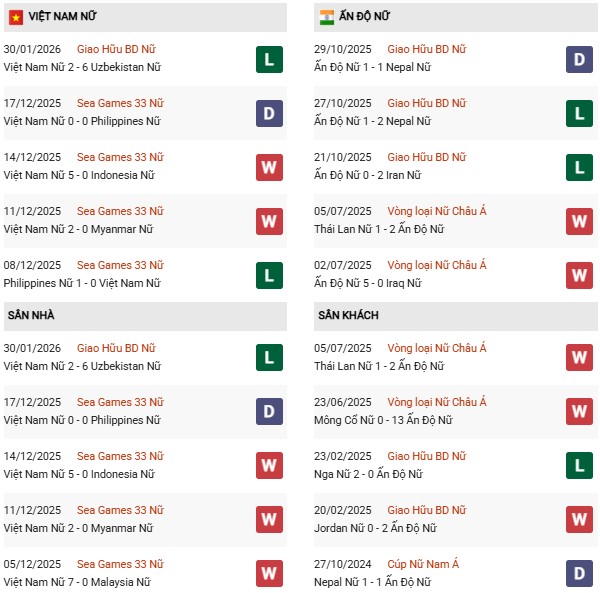Viewport: 600px width, 593px height.
Task: Click the L badge for Ấn Độ 1-2 Nepal
Action: [579, 112]
